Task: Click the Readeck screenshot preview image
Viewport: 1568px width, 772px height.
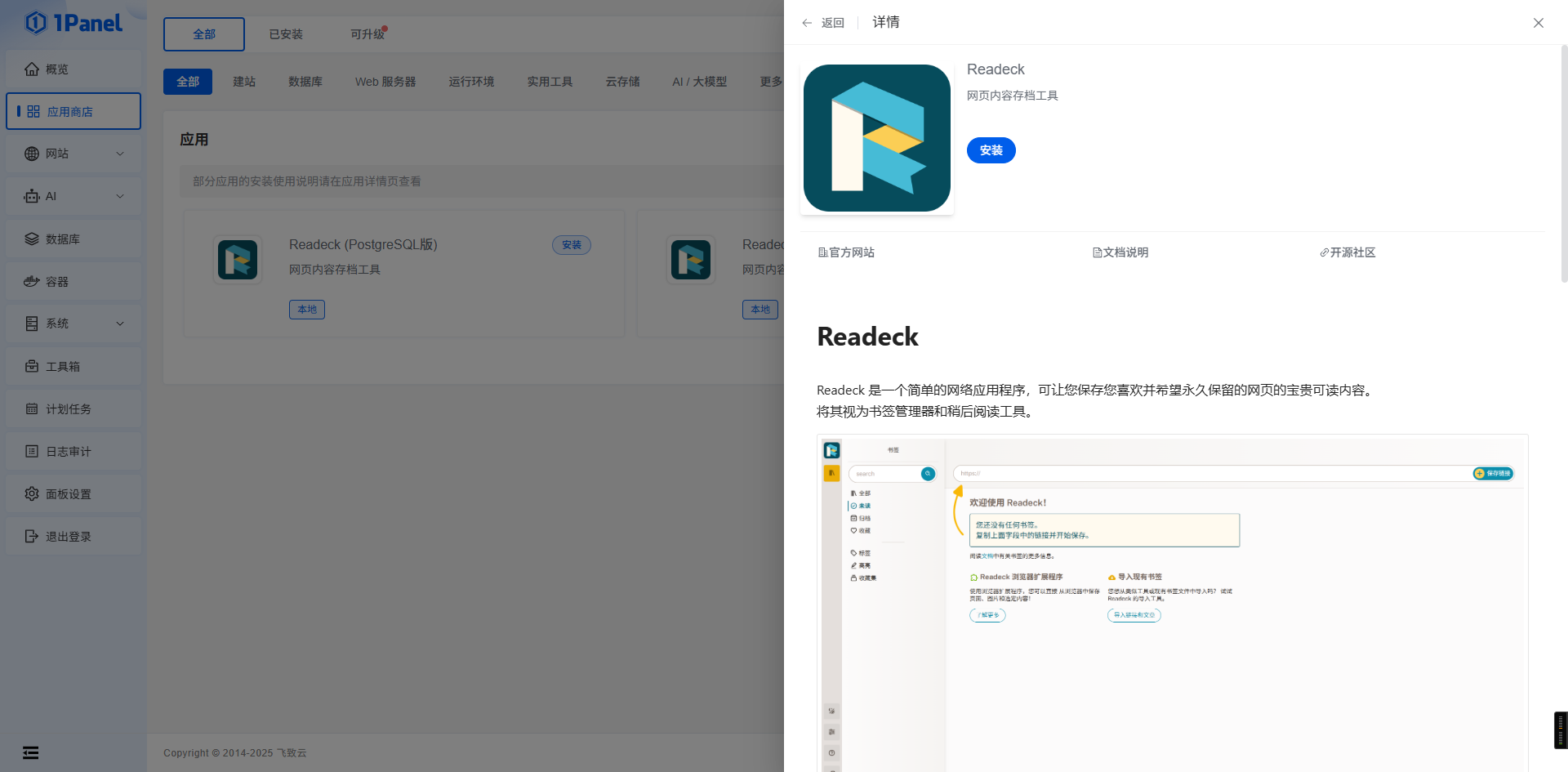Action: click(1173, 603)
